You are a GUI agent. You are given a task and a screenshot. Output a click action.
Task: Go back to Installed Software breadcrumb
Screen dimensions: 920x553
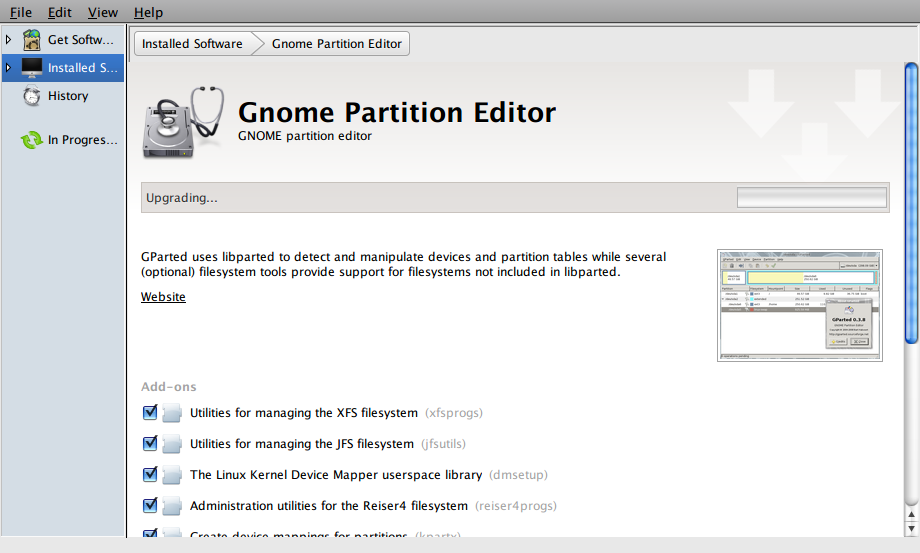click(192, 44)
